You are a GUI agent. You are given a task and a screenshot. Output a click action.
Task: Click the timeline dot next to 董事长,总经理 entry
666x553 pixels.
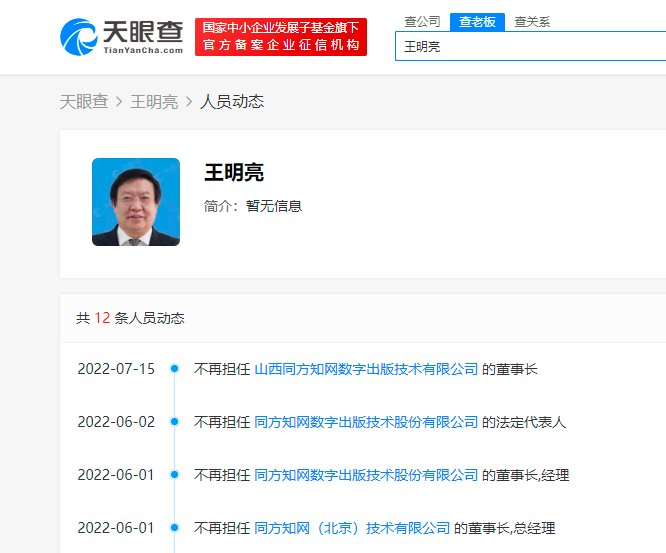[174, 528]
